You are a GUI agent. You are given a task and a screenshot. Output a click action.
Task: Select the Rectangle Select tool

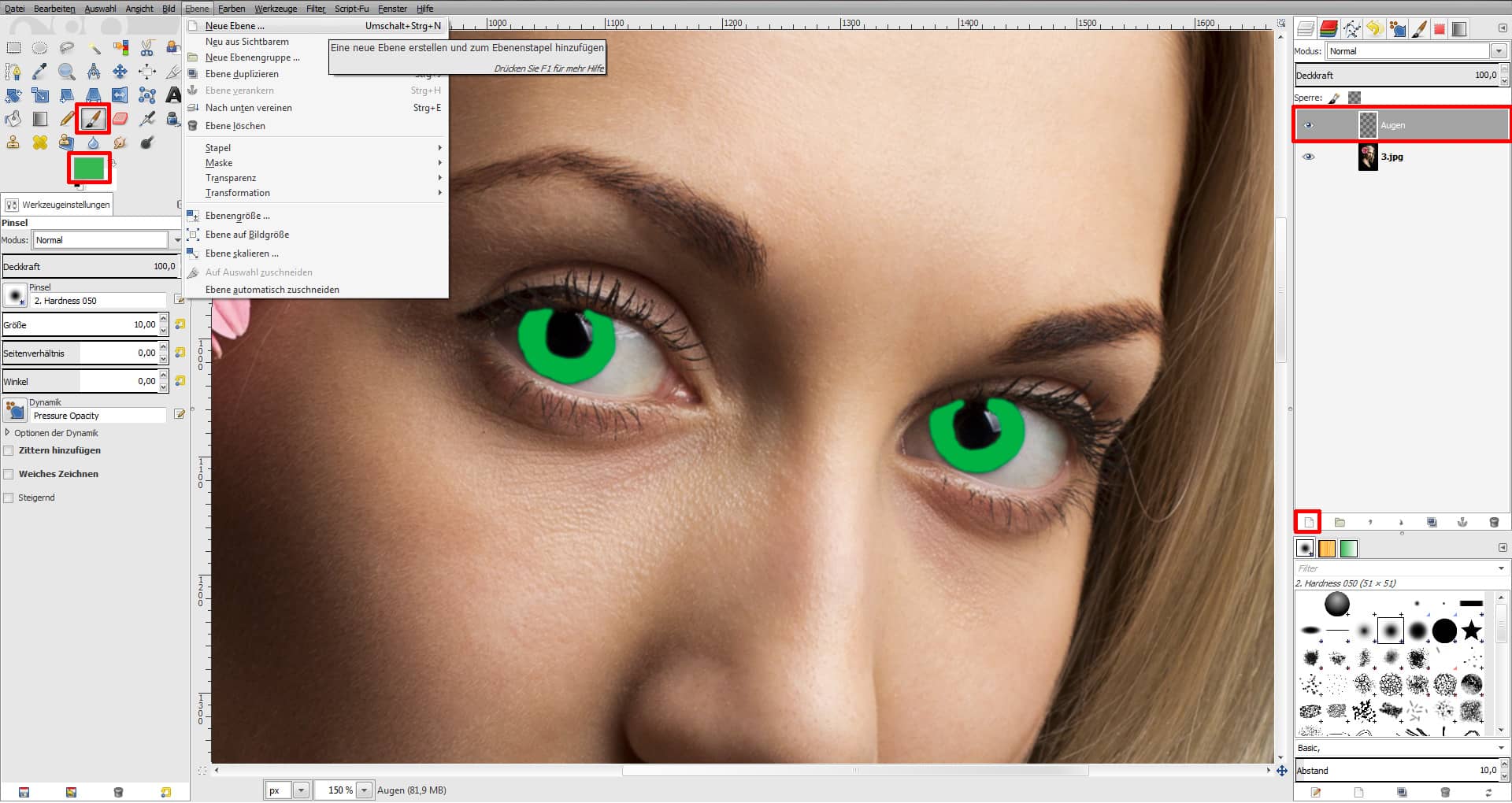point(13,49)
